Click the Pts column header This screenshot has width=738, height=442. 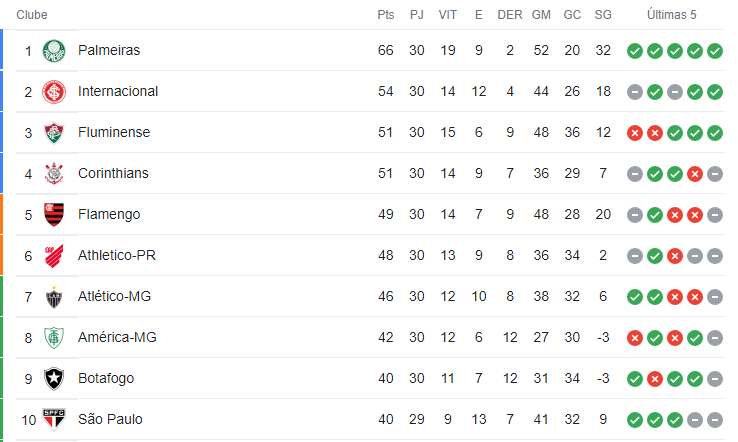(385, 15)
